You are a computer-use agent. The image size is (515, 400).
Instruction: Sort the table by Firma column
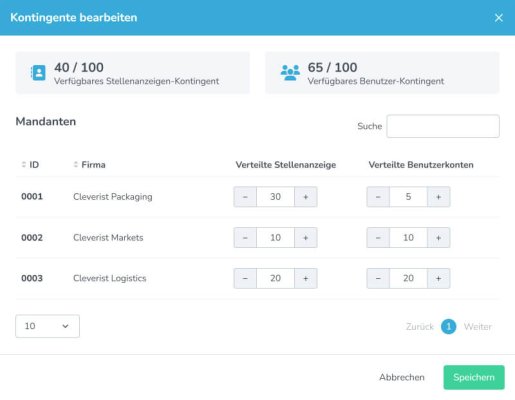coord(89,165)
